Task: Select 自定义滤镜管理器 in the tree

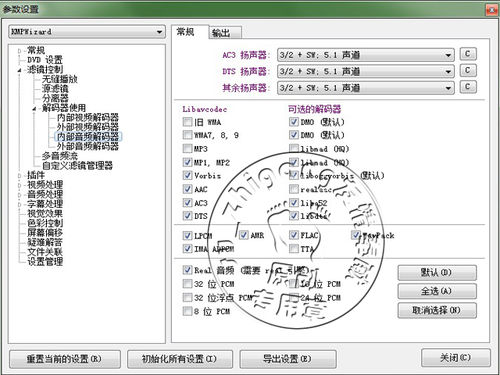Action: click(77, 166)
